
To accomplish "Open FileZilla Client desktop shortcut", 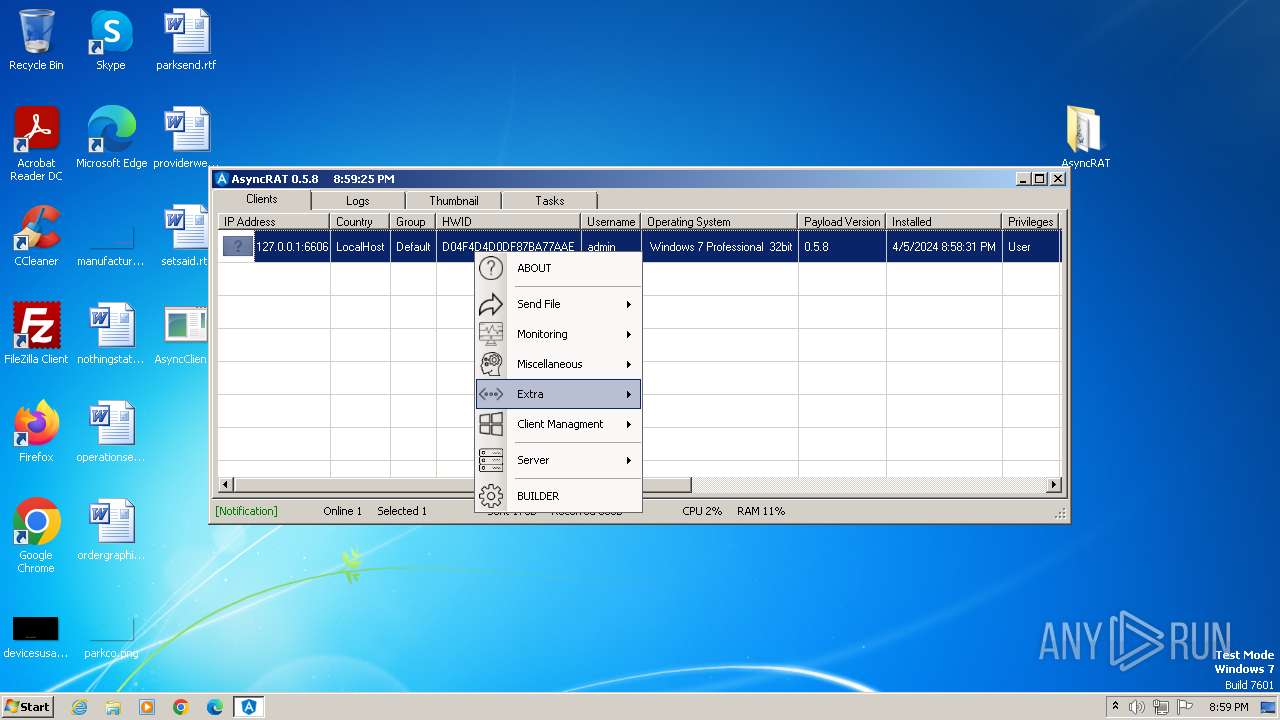I will click(36, 335).
